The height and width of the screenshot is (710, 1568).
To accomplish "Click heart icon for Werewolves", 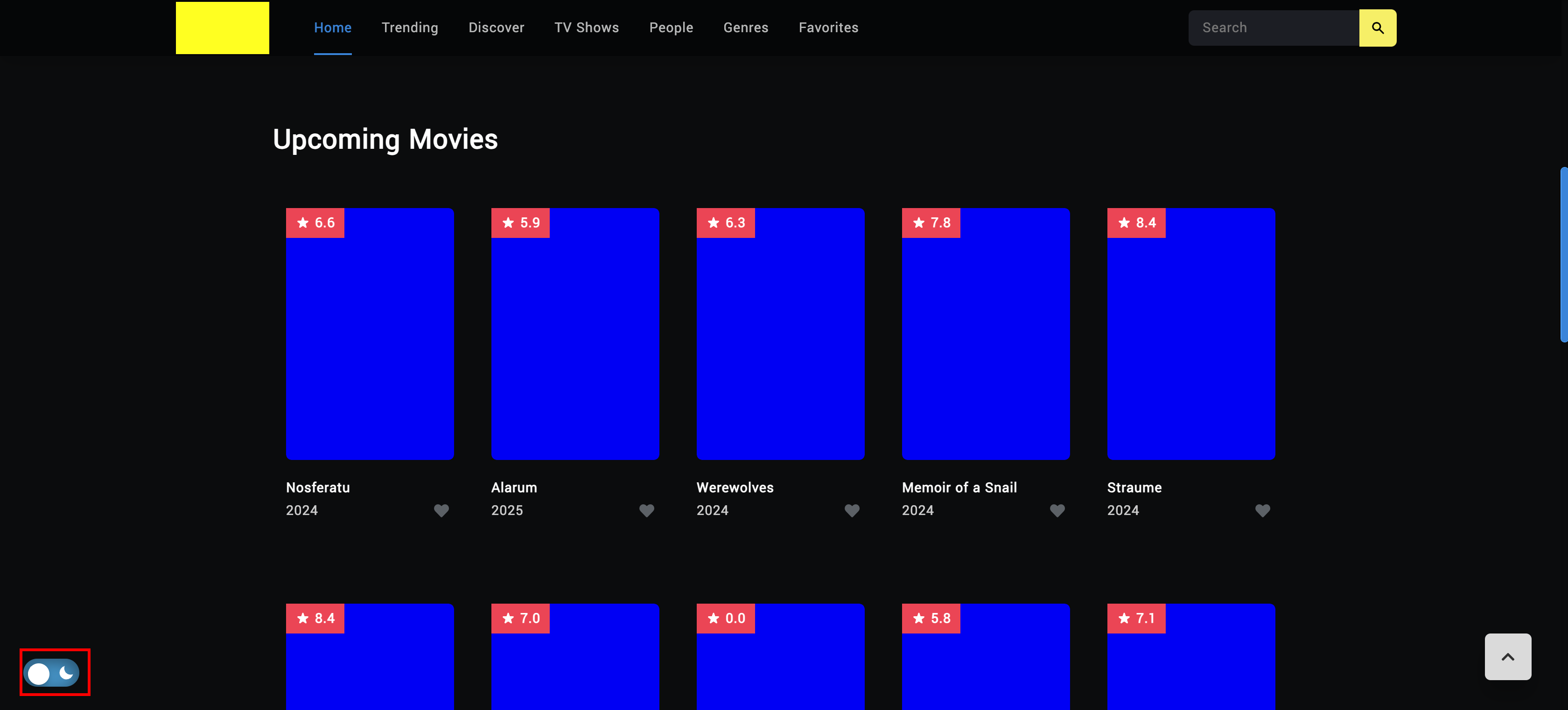I will click(852, 510).
